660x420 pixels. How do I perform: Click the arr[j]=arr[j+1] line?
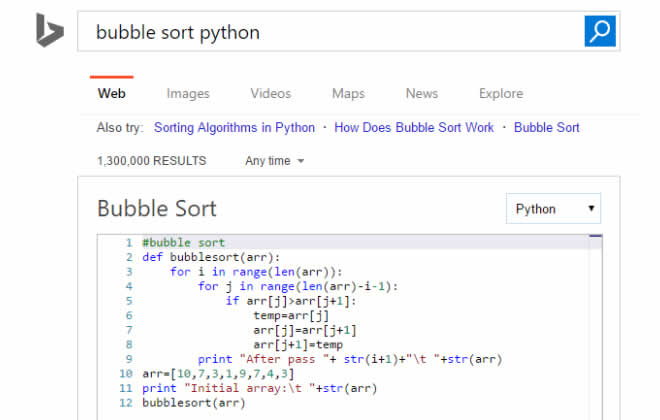pos(305,330)
